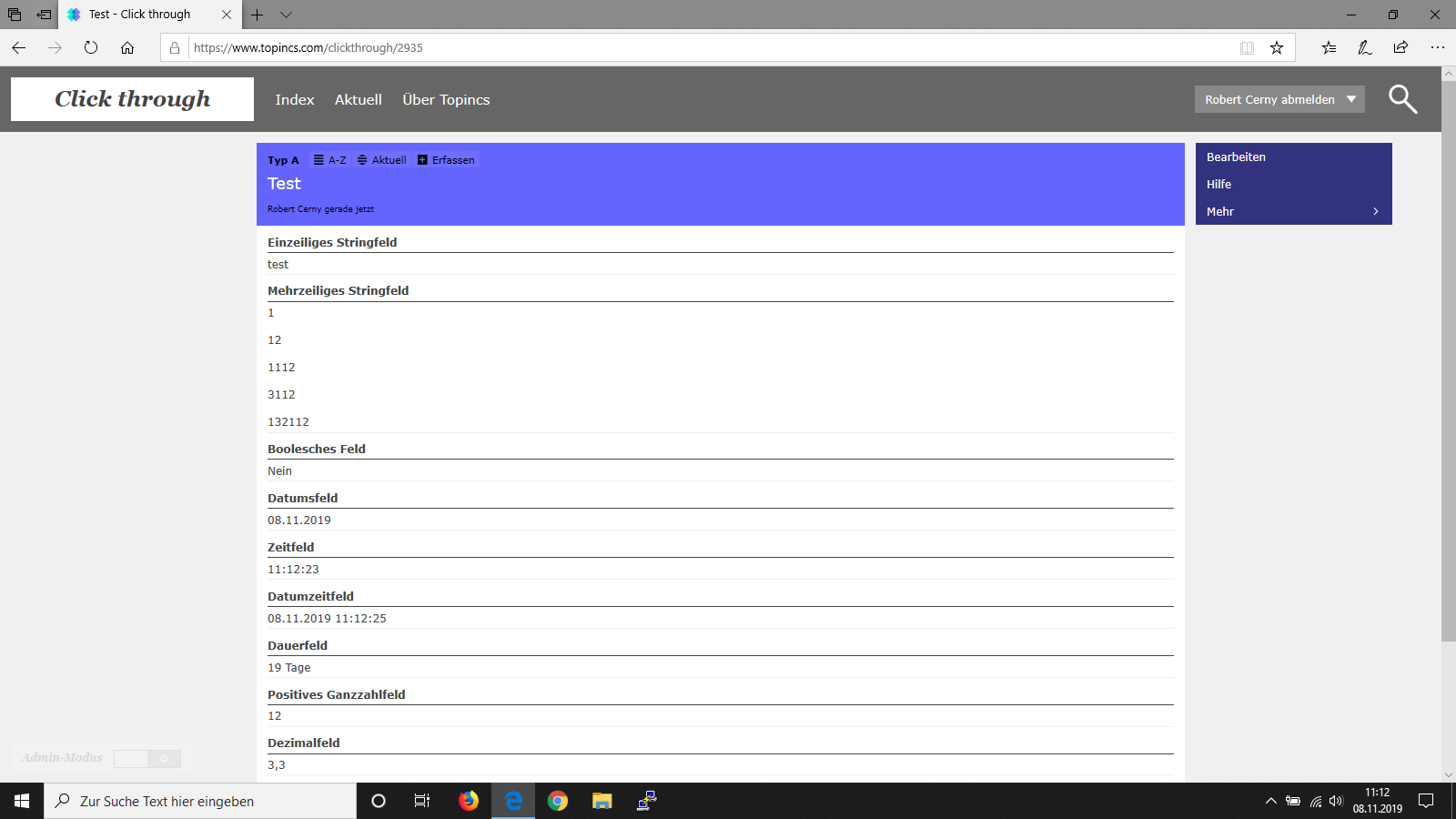Add page to favorites star
Image resolution: width=1456 pixels, height=819 pixels.
pyautogui.click(x=1277, y=48)
